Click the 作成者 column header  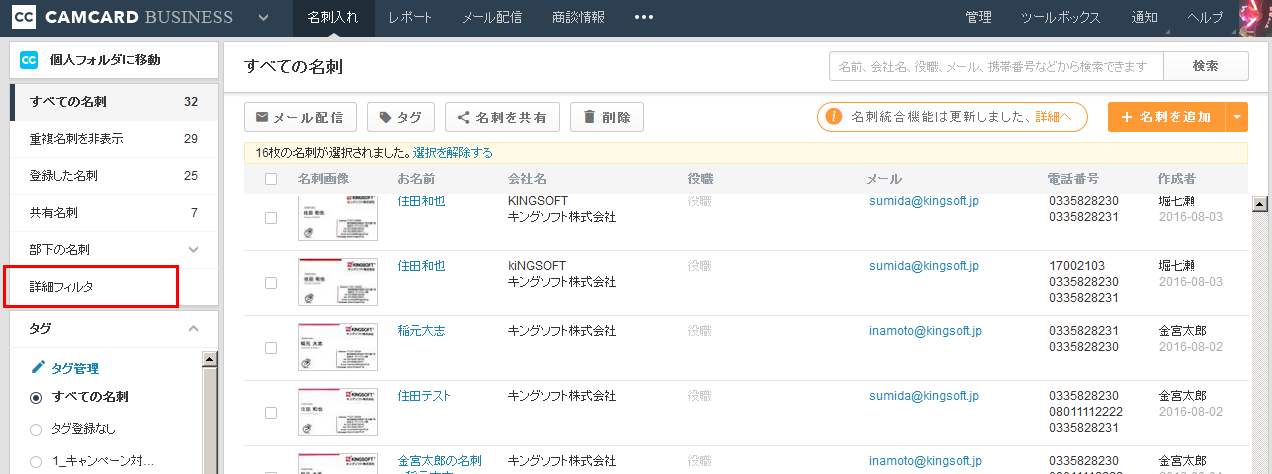pyautogui.click(x=1177, y=179)
